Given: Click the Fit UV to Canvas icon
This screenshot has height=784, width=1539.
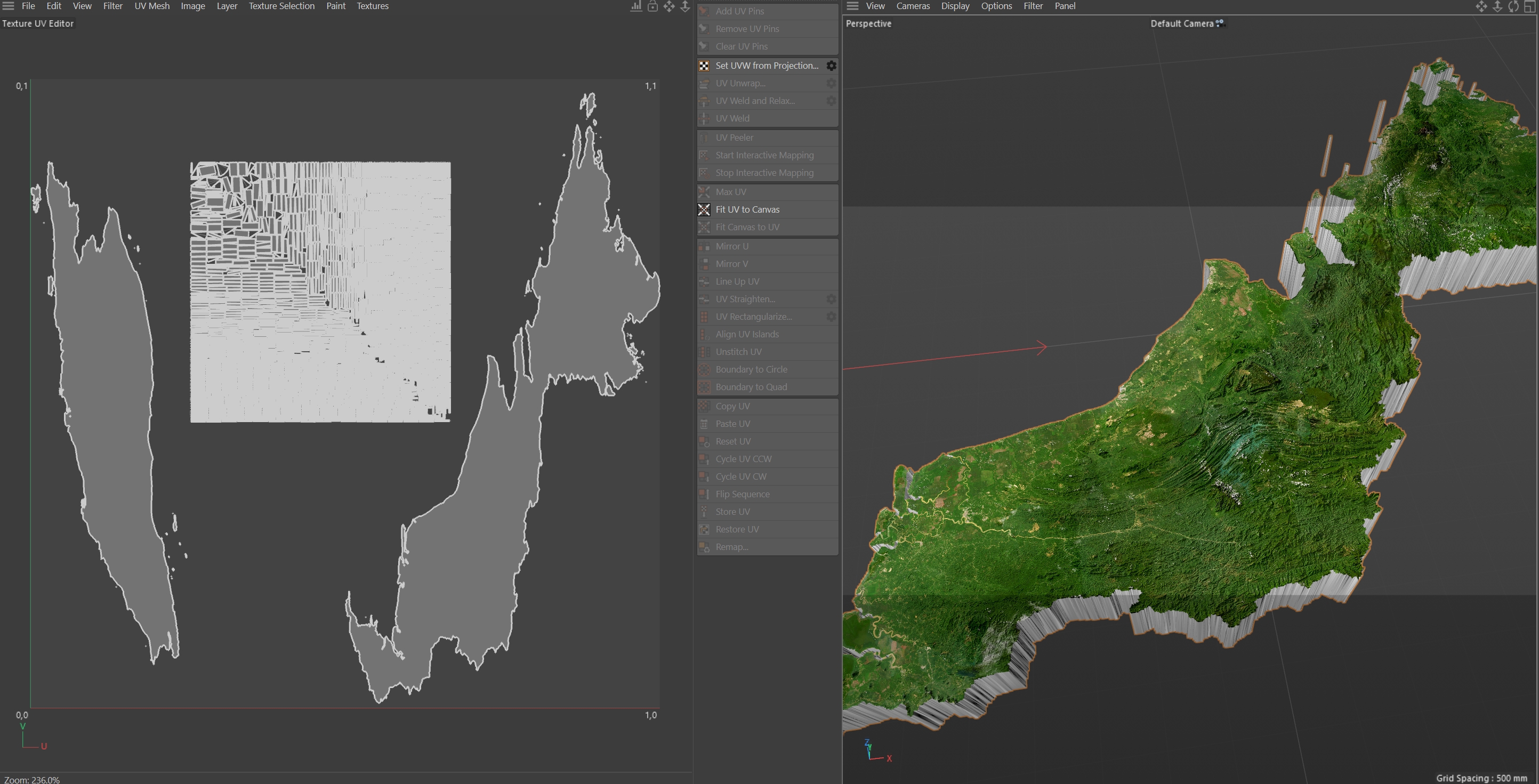Looking at the screenshot, I should pos(704,209).
